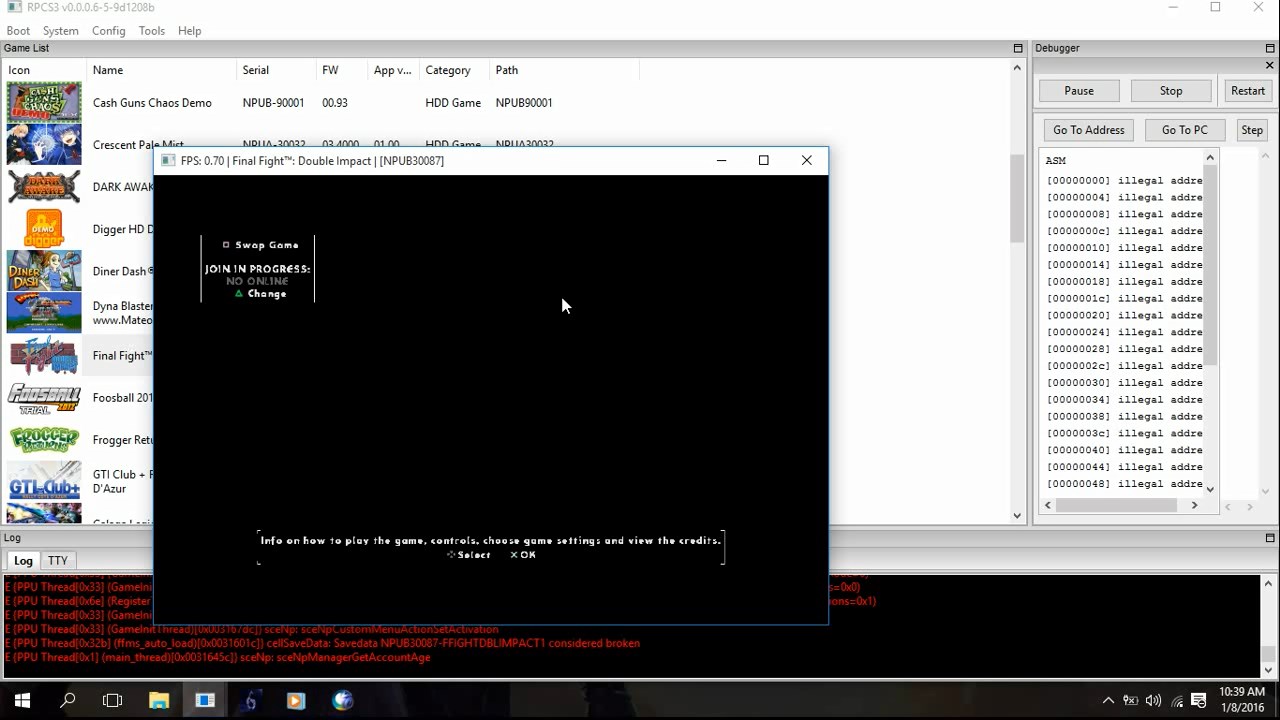Open the Boot menu
1280x720 pixels.
[x=18, y=31]
